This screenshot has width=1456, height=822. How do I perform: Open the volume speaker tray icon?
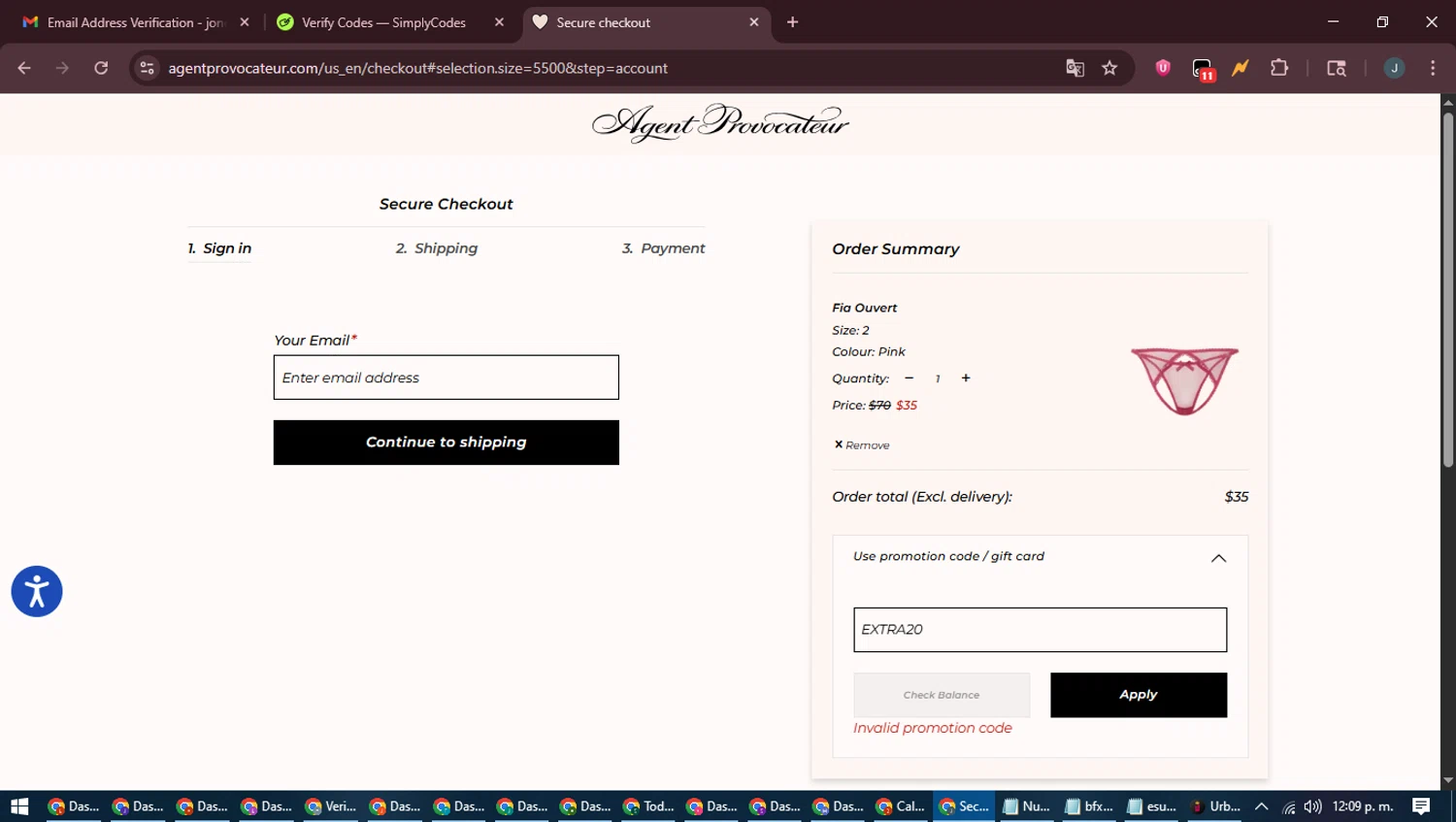point(1313,806)
